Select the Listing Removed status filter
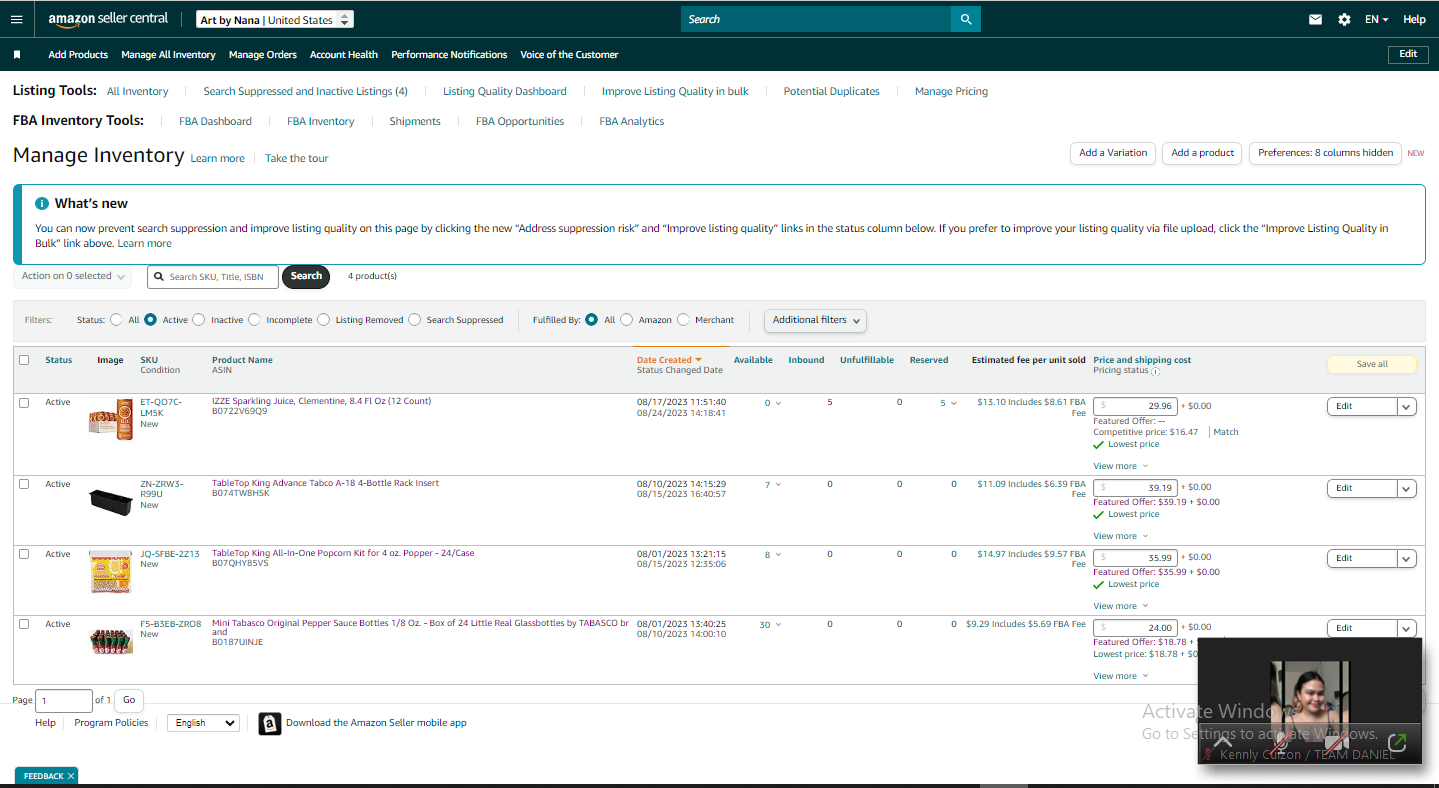The width and height of the screenshot is (1439, 788). pos(323,320)
